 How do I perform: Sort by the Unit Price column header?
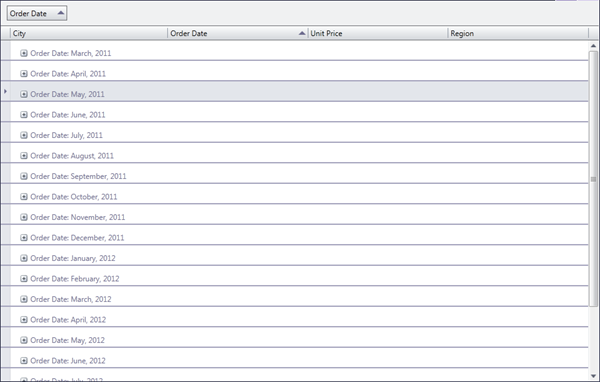click(378, 33)
